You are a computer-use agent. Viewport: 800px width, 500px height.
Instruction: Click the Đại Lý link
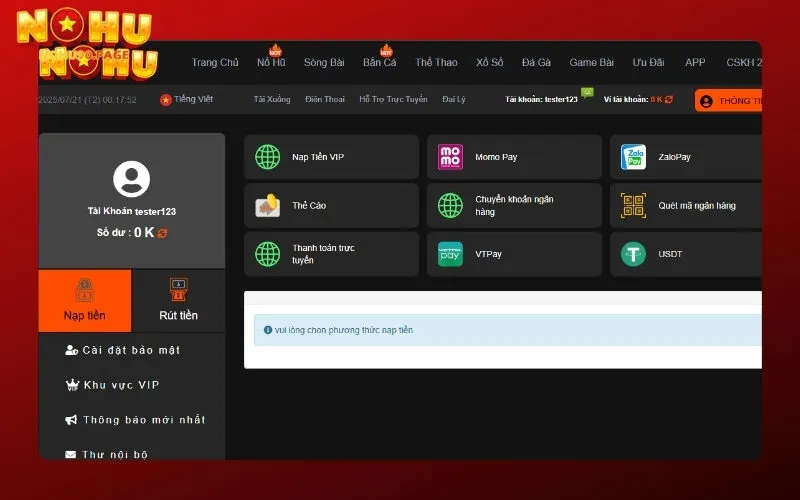(x=454, y=99)
